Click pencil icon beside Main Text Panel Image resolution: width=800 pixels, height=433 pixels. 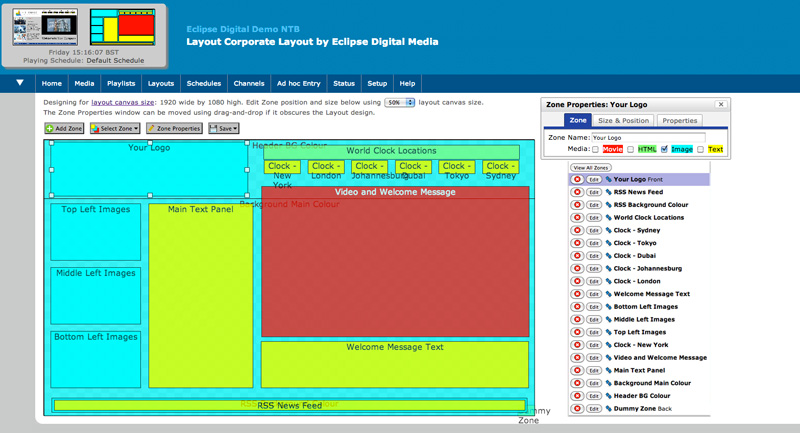(608, 371)
